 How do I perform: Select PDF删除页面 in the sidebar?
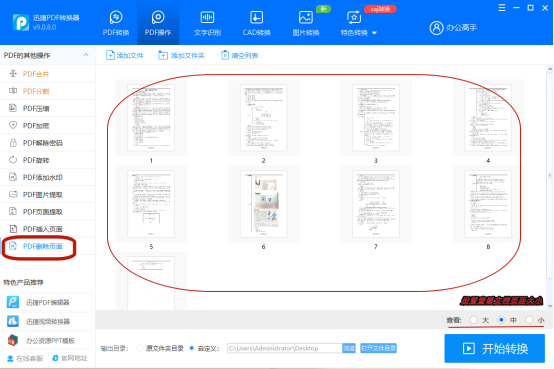pyautogui.click(x=48, y=246)
